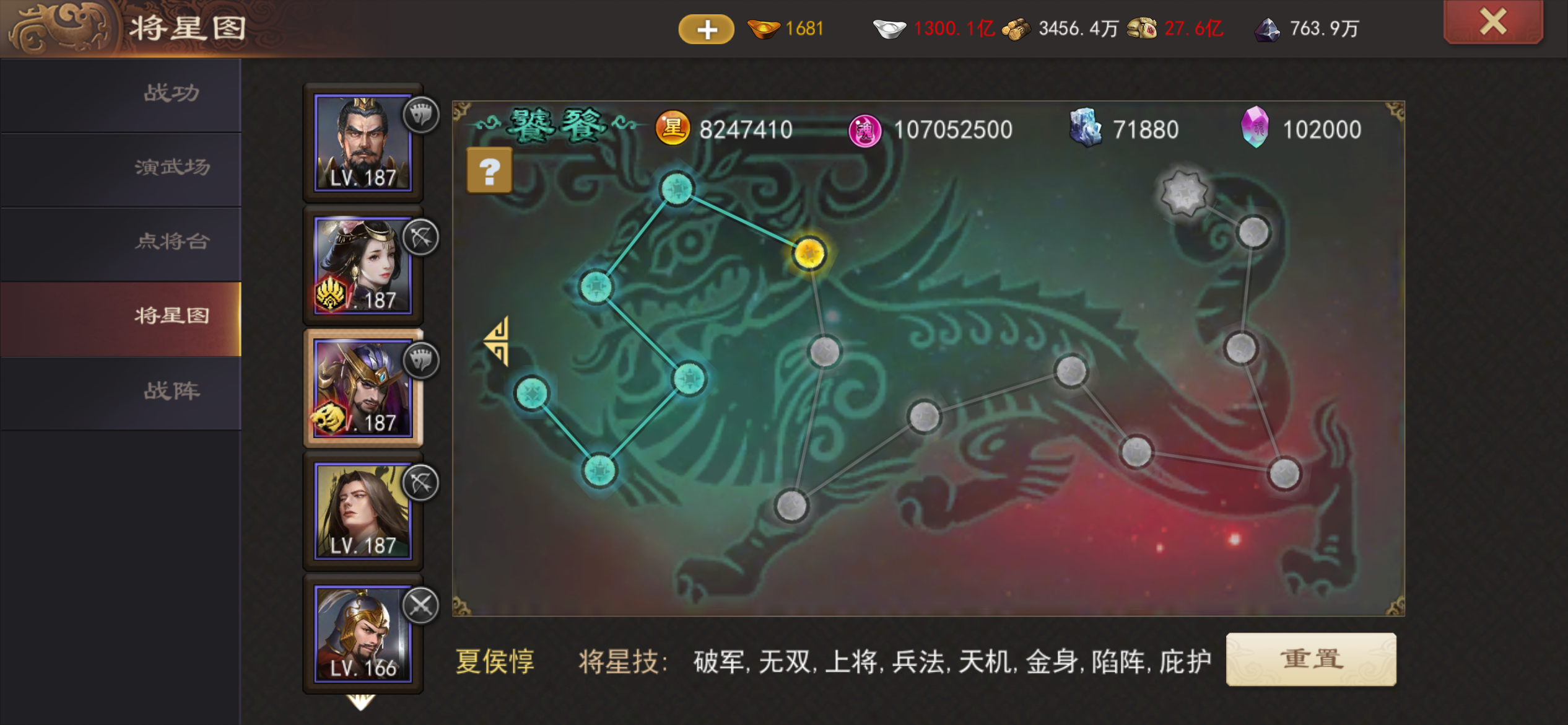Click the silver ingot currency icon
The width and height of the screenshot is (1568, 725).
coord(889,29)
